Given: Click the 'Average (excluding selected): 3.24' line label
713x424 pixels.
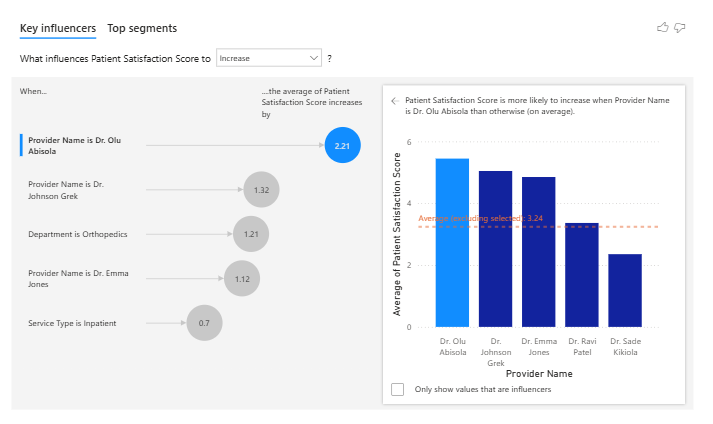Looking at the screenshot, I should click(480, 218).
